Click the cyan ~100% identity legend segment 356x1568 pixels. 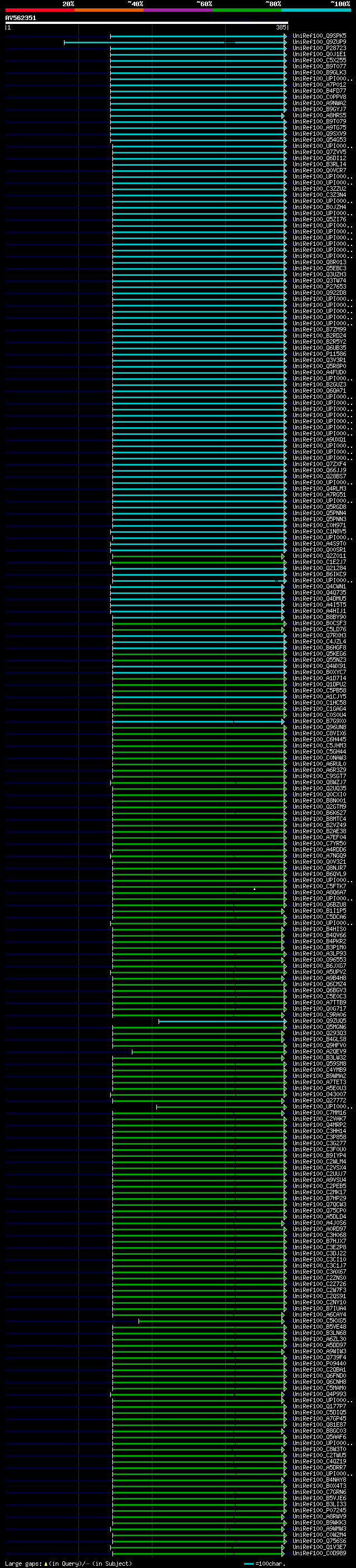pyautogui.click(x=317, y=10)
